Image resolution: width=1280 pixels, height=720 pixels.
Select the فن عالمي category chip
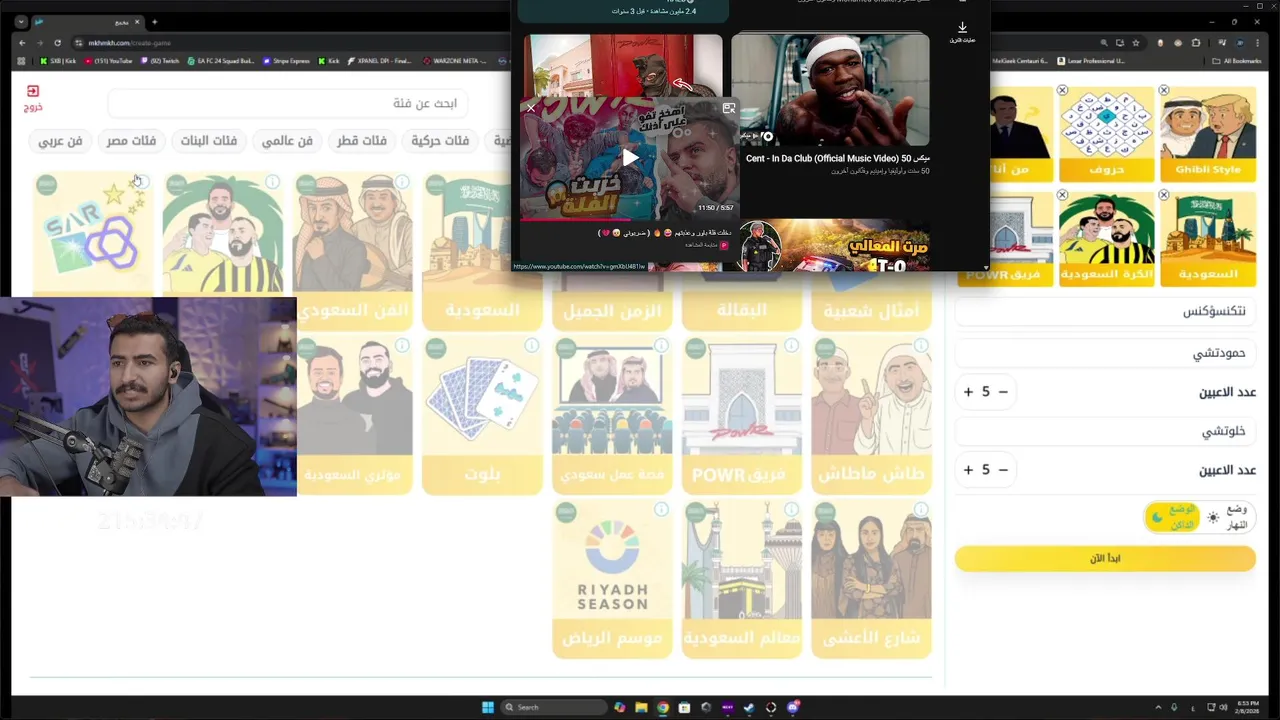coord(287,141)
